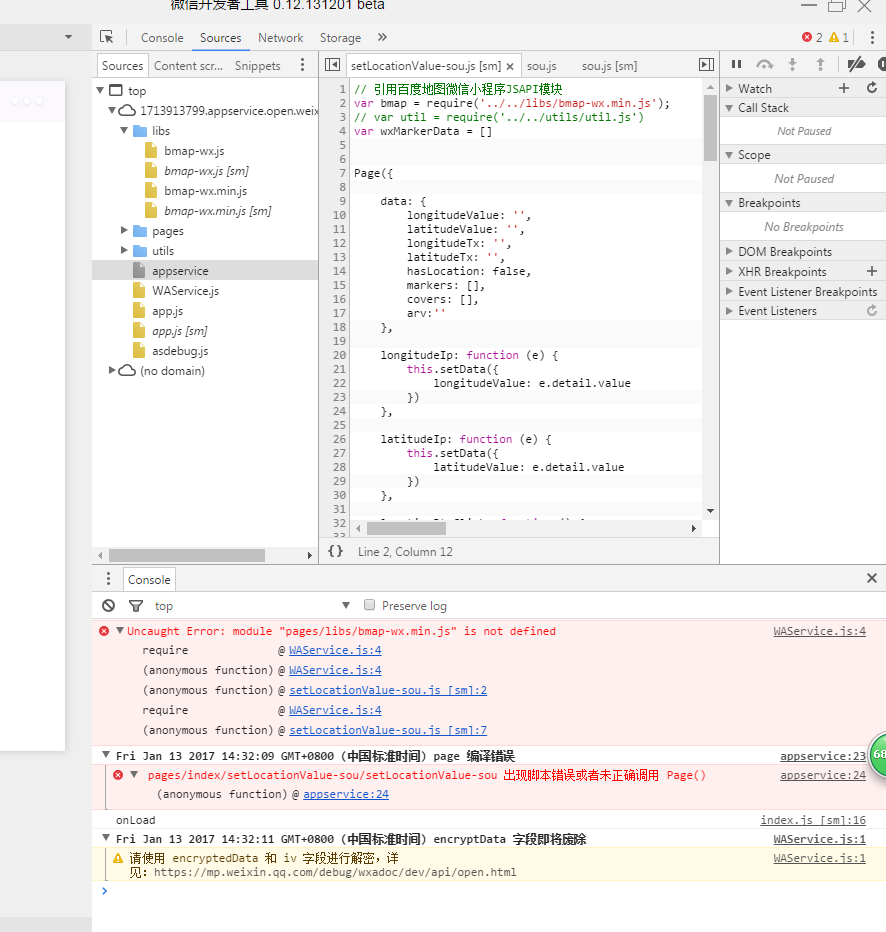886x932 pixels.
Task: Add a new Watch expression
Action: pos(844,88)
